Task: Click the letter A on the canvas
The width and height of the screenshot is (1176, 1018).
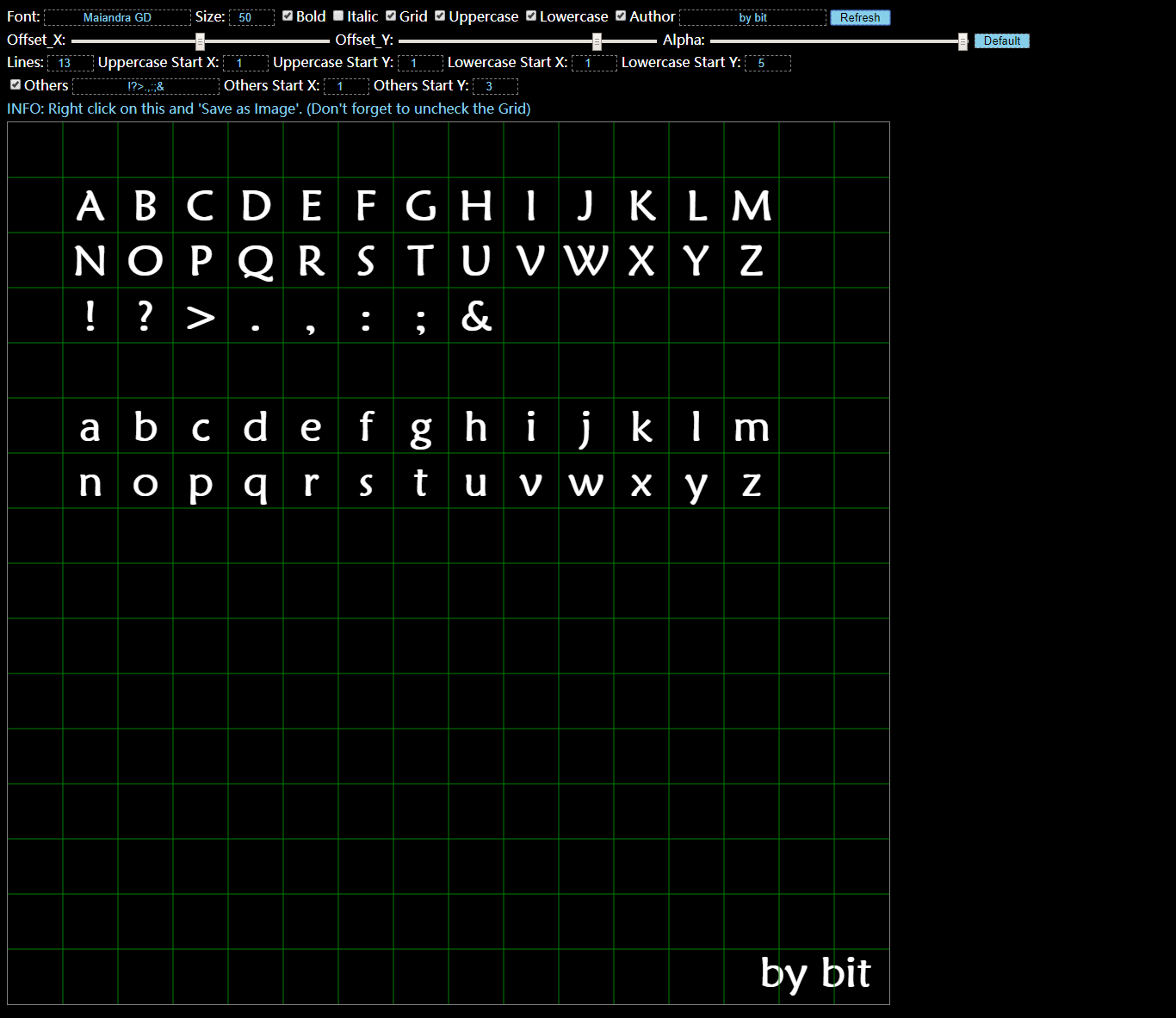Action: tap(90, 207)
